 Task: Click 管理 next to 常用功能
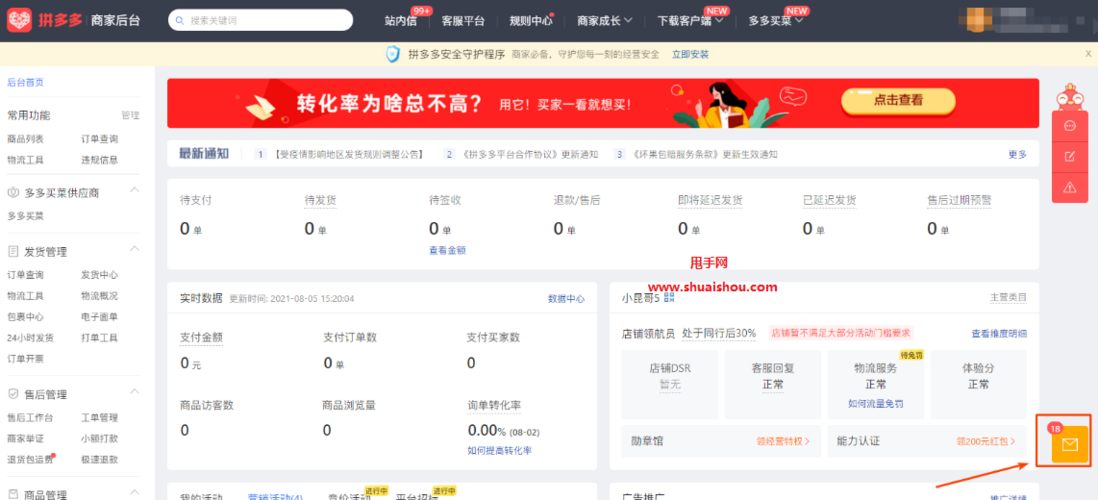tap(130, 115)
